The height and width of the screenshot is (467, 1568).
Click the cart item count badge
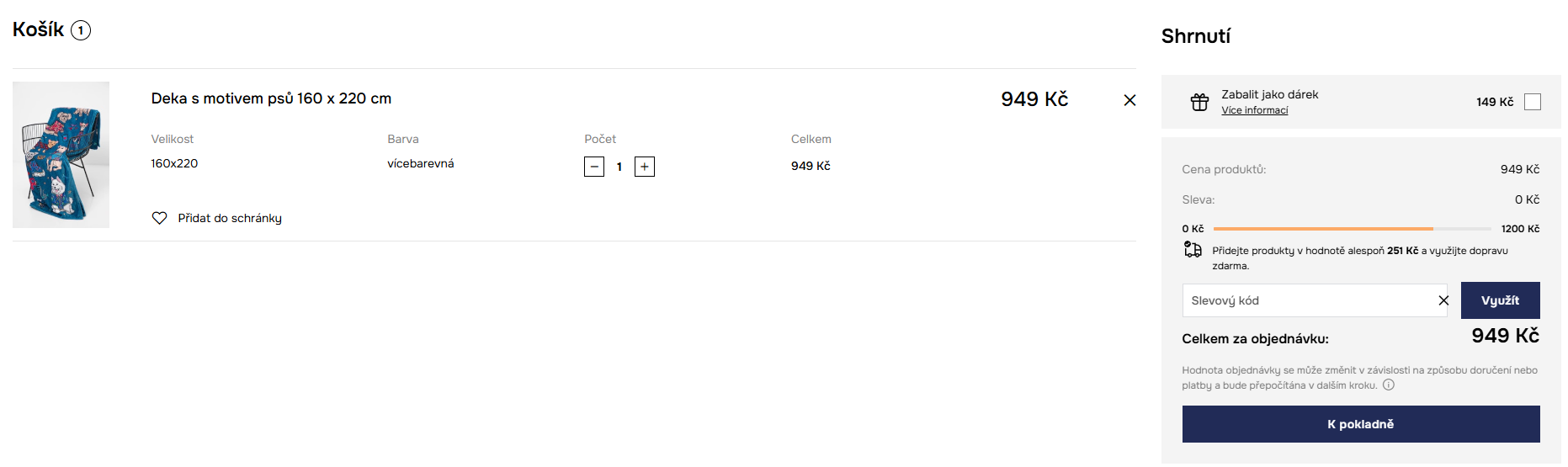point(81,30)
